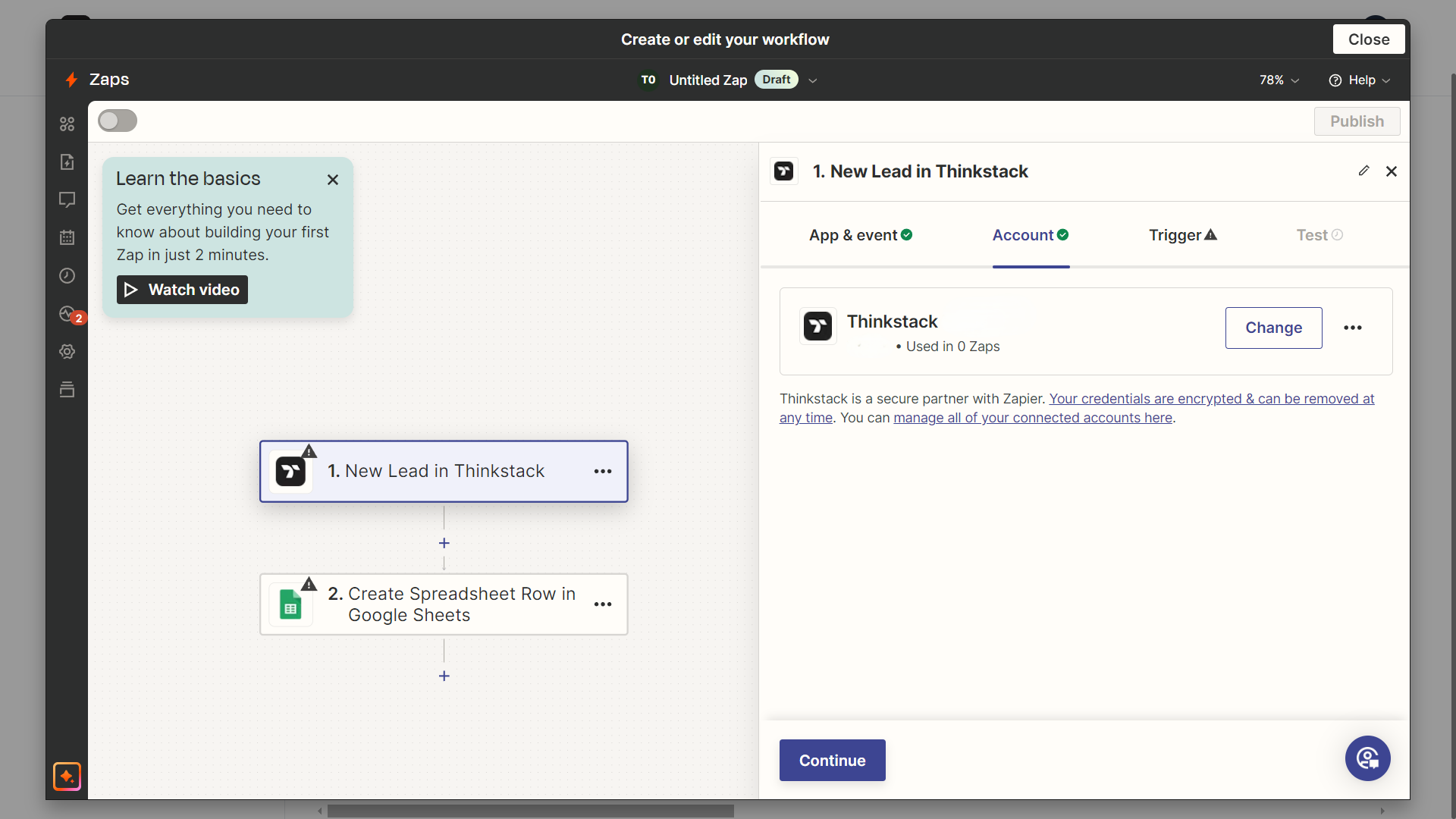Screen dimensions: 1456x819
Task: Dismiss the Learn the basics card
Action: coord(332,180)
